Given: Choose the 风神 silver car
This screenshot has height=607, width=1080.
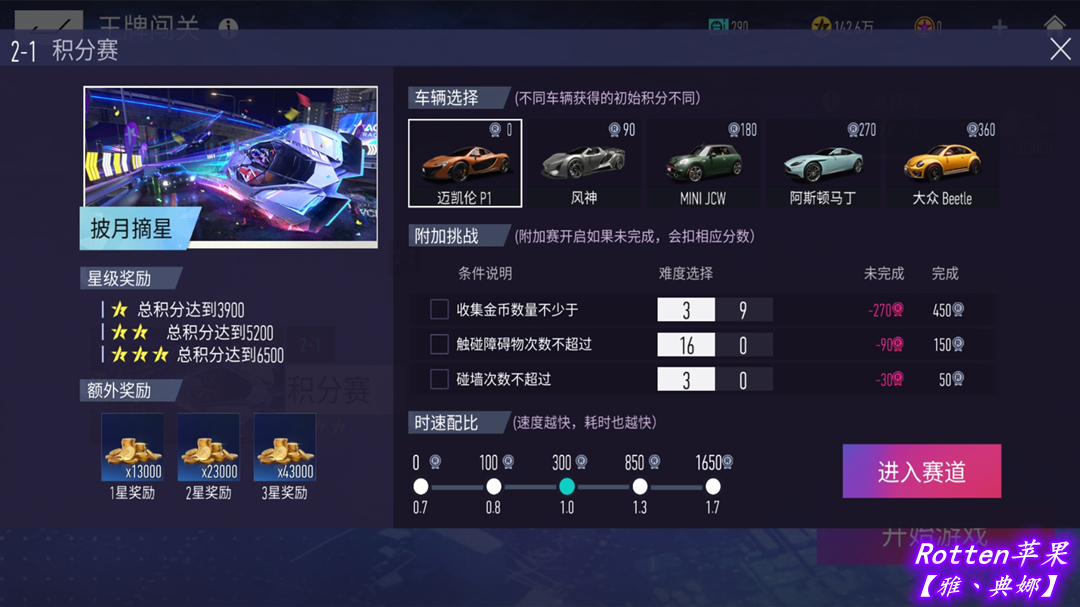Looking at the screenshot, I should click(584, 163).
